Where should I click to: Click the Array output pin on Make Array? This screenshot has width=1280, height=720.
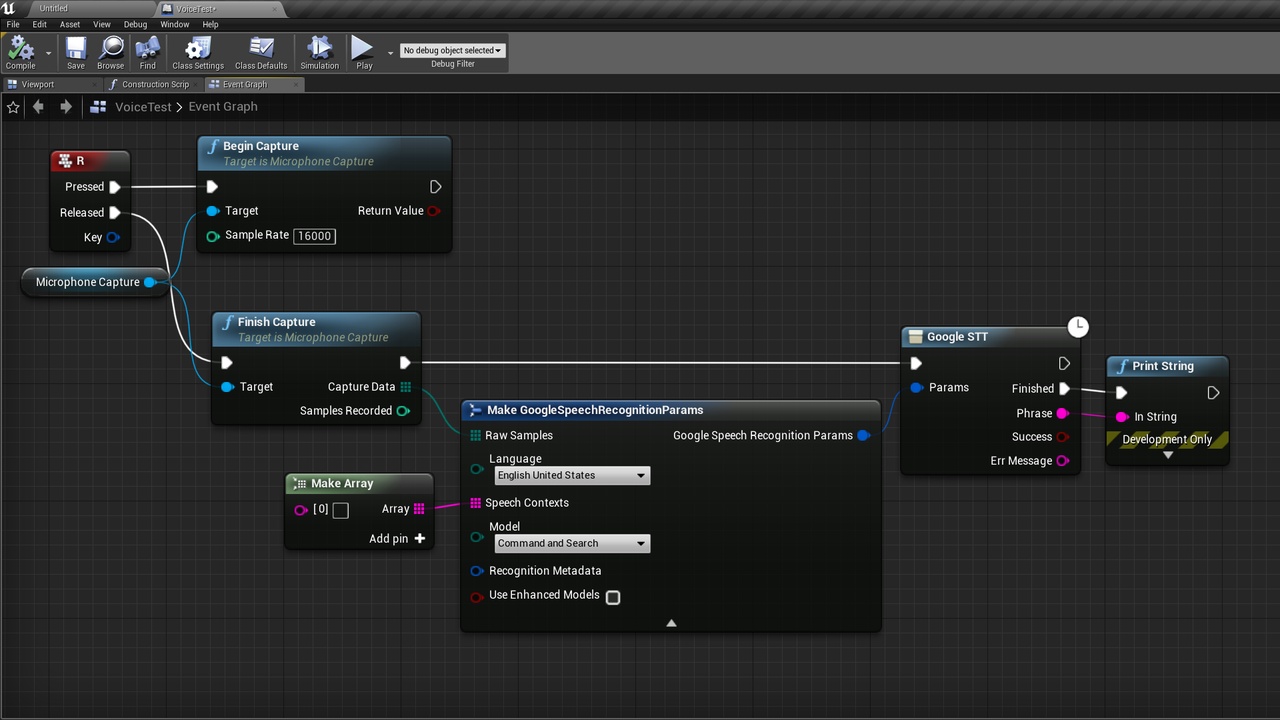point(419,509)
